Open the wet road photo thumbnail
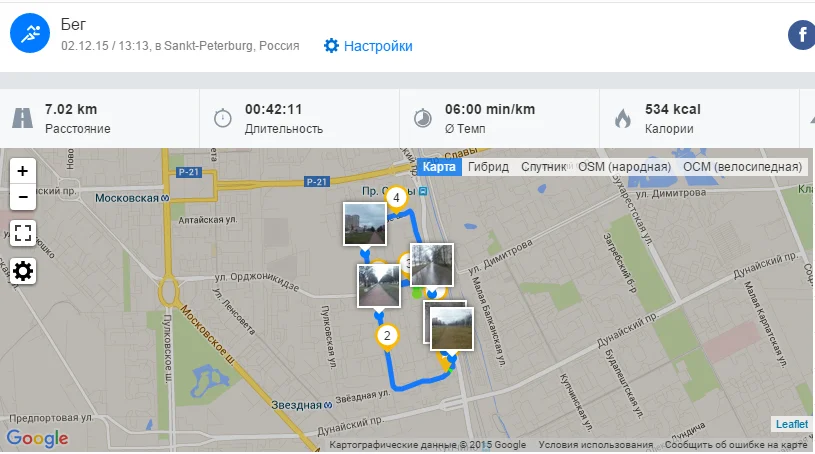Viewport: 815px width, 454px height. 431,264
